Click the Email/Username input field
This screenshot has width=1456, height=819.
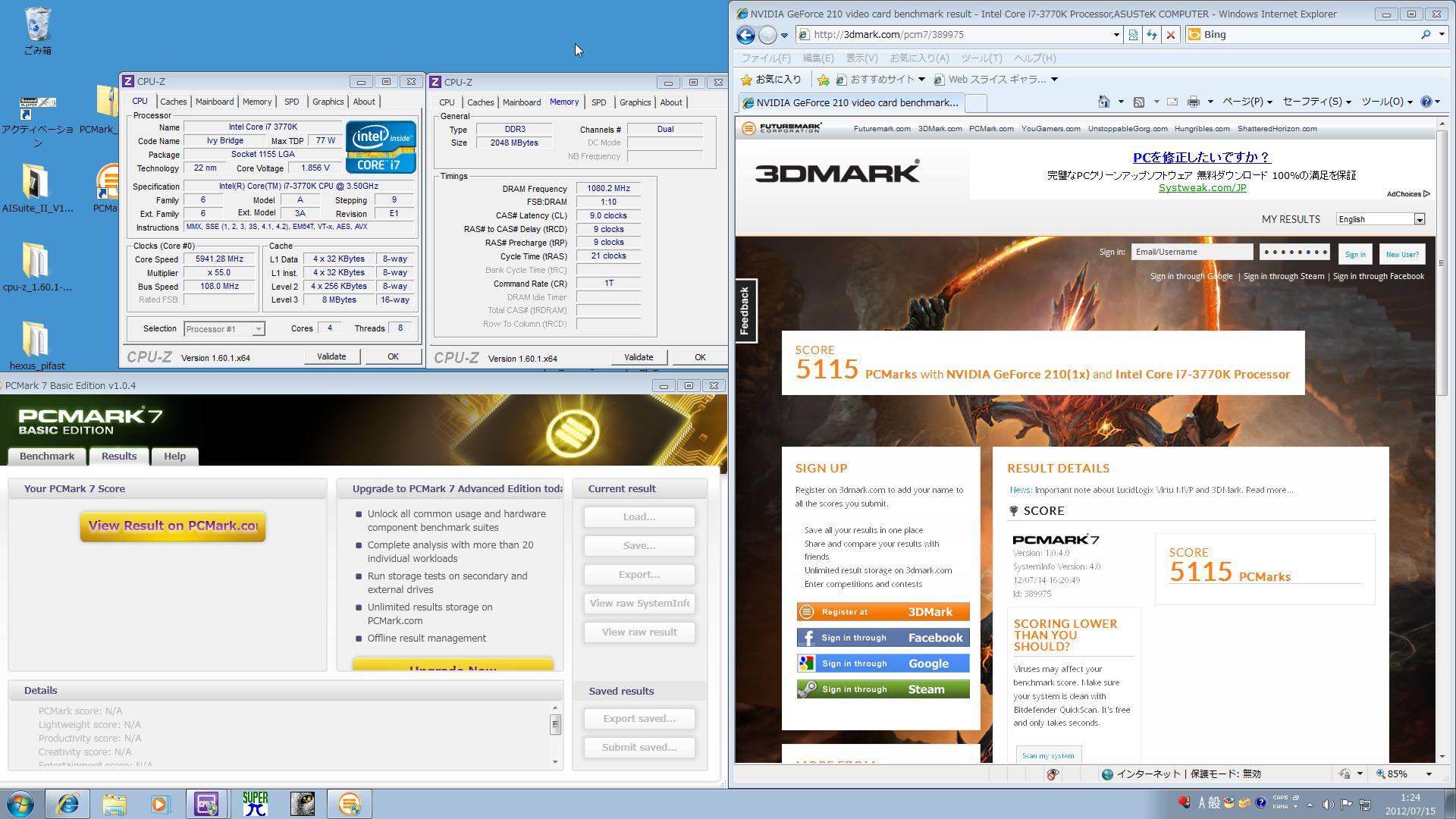[1192, 253]
